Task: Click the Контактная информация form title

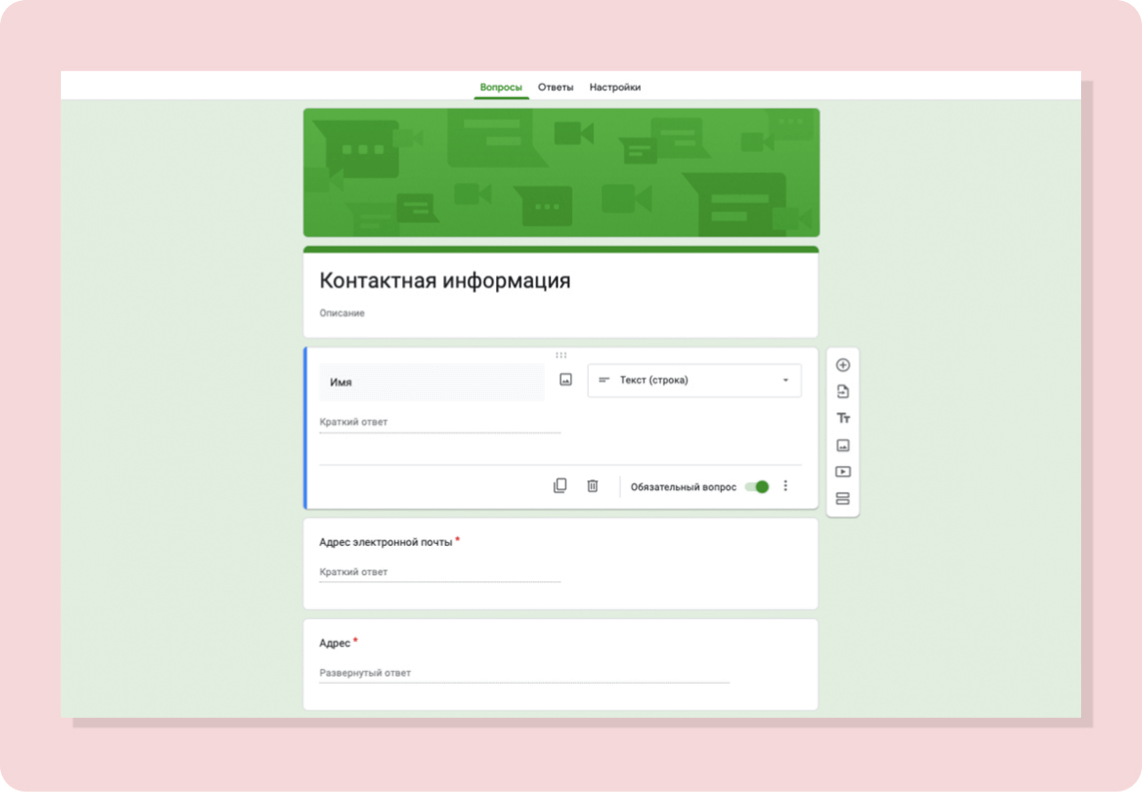Action: (444, 281)
